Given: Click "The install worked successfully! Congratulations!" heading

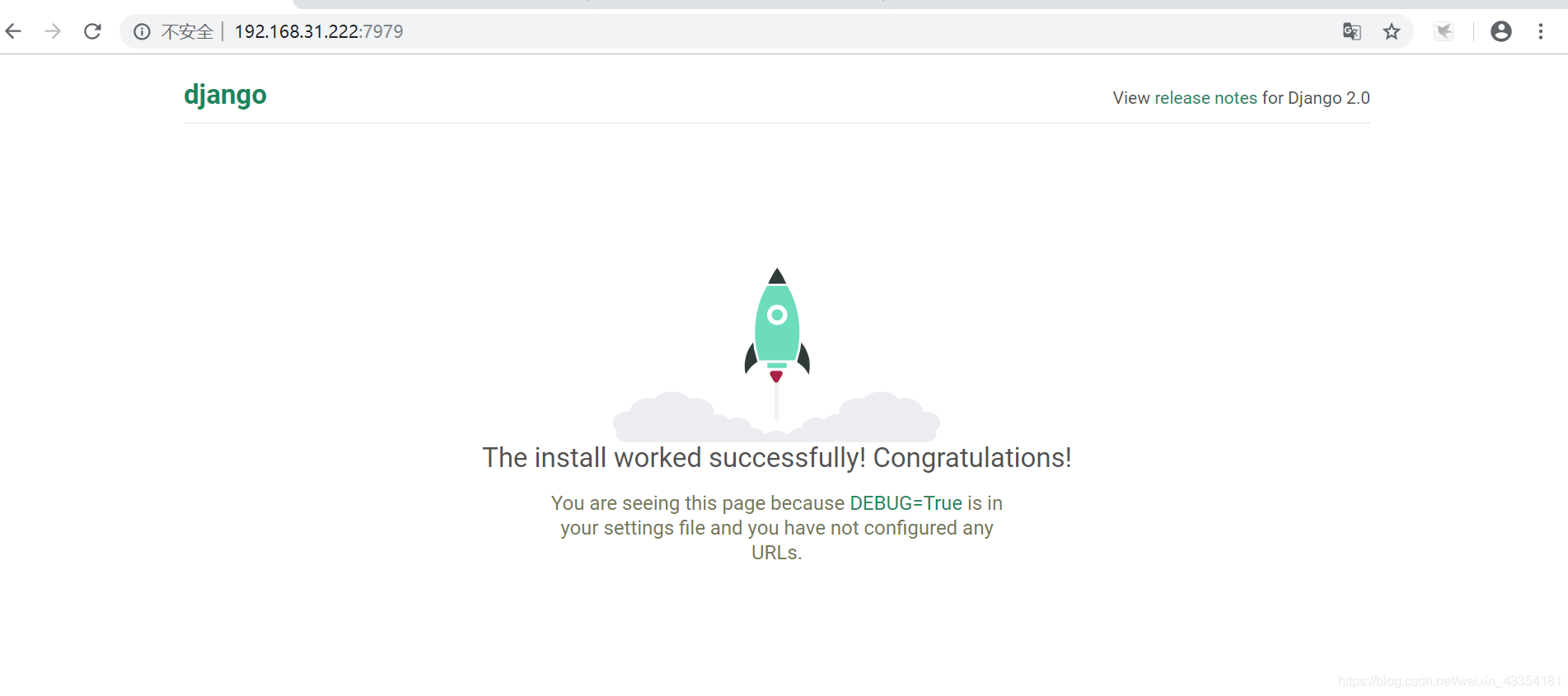Looking at the screenshot, I should tap(777, 458).
